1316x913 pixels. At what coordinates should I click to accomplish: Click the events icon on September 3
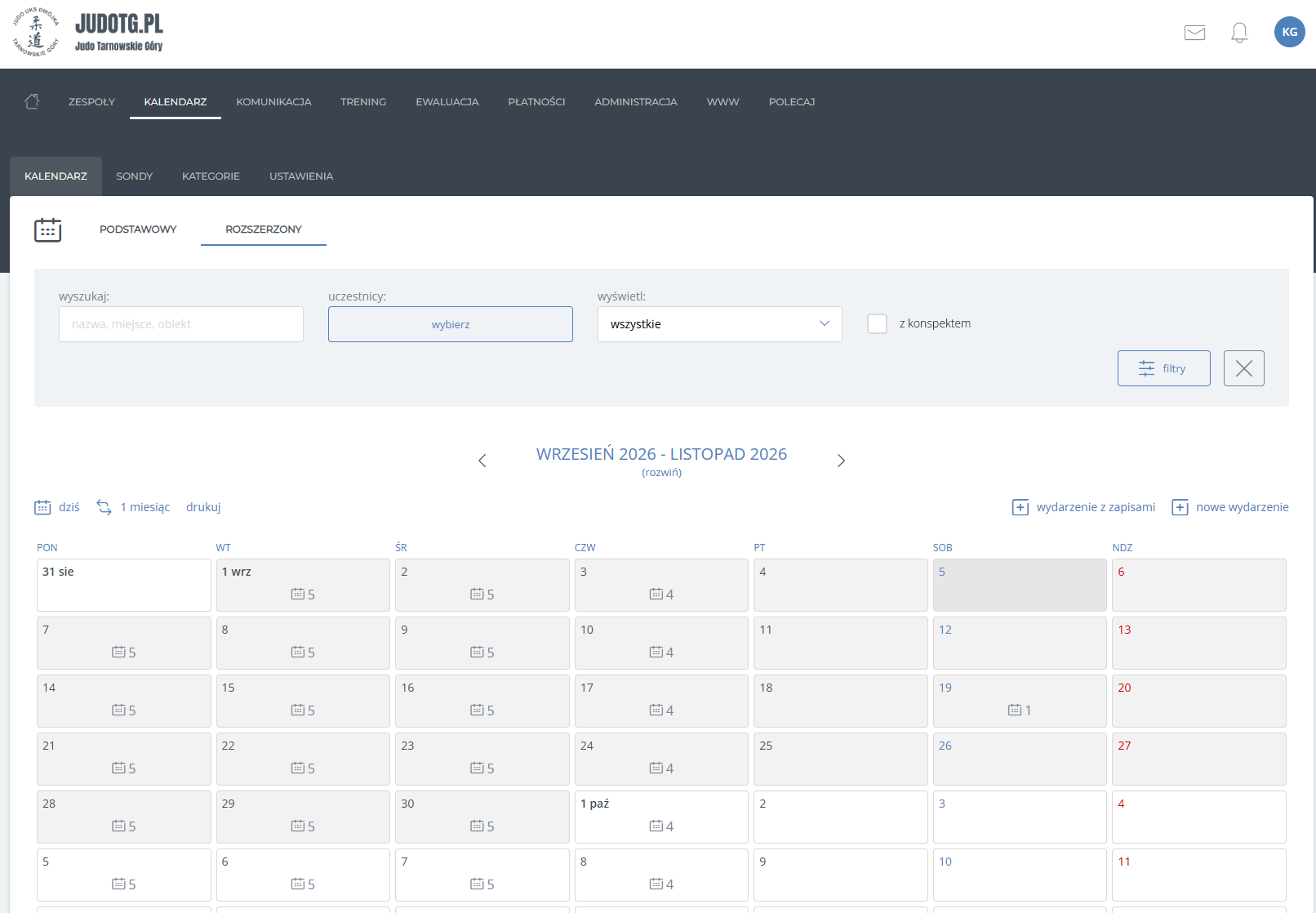coord(656,595)
